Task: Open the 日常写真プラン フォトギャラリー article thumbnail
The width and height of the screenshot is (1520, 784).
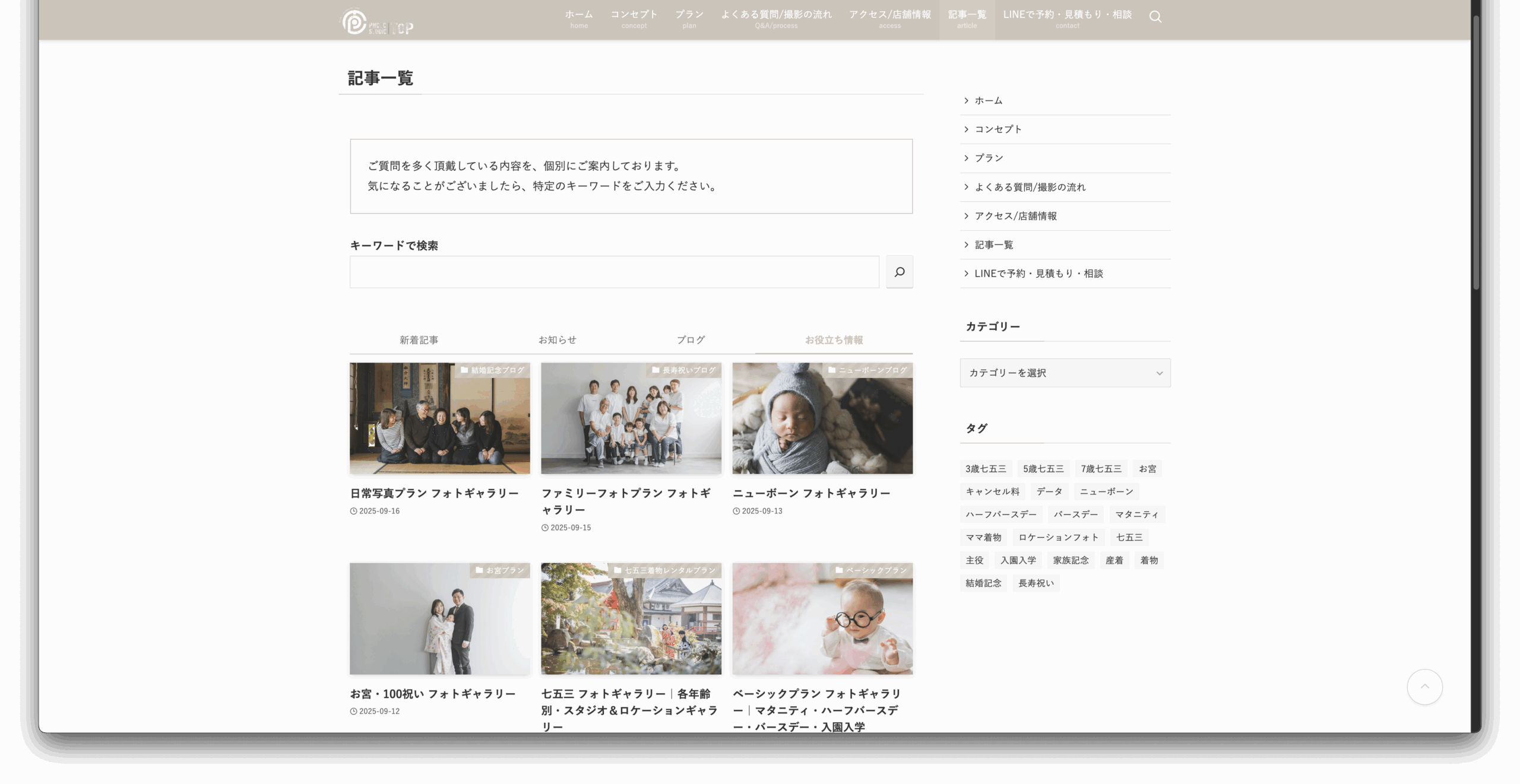Action: tap(440, 418)
